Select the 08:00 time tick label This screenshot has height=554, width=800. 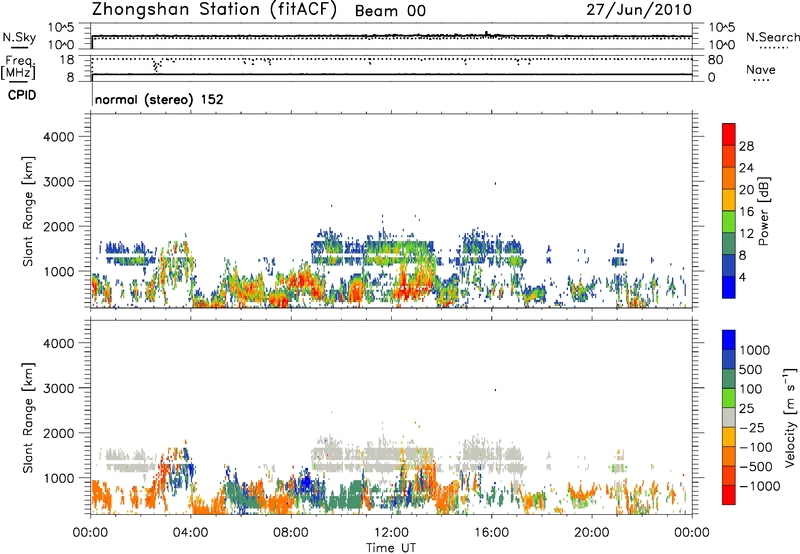coord(291,533)
